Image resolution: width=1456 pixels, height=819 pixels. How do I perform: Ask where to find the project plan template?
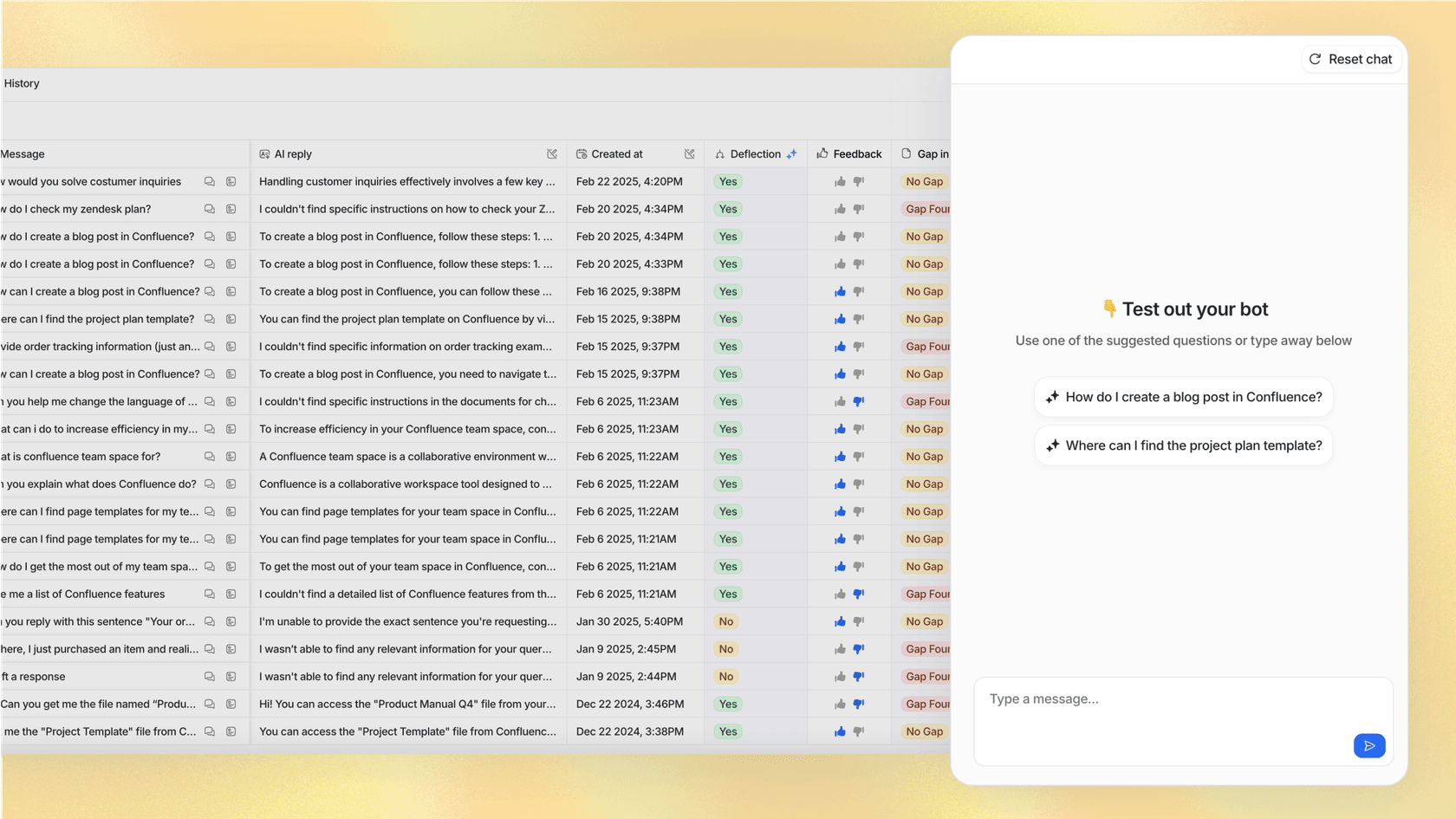tap(1184, 445)
